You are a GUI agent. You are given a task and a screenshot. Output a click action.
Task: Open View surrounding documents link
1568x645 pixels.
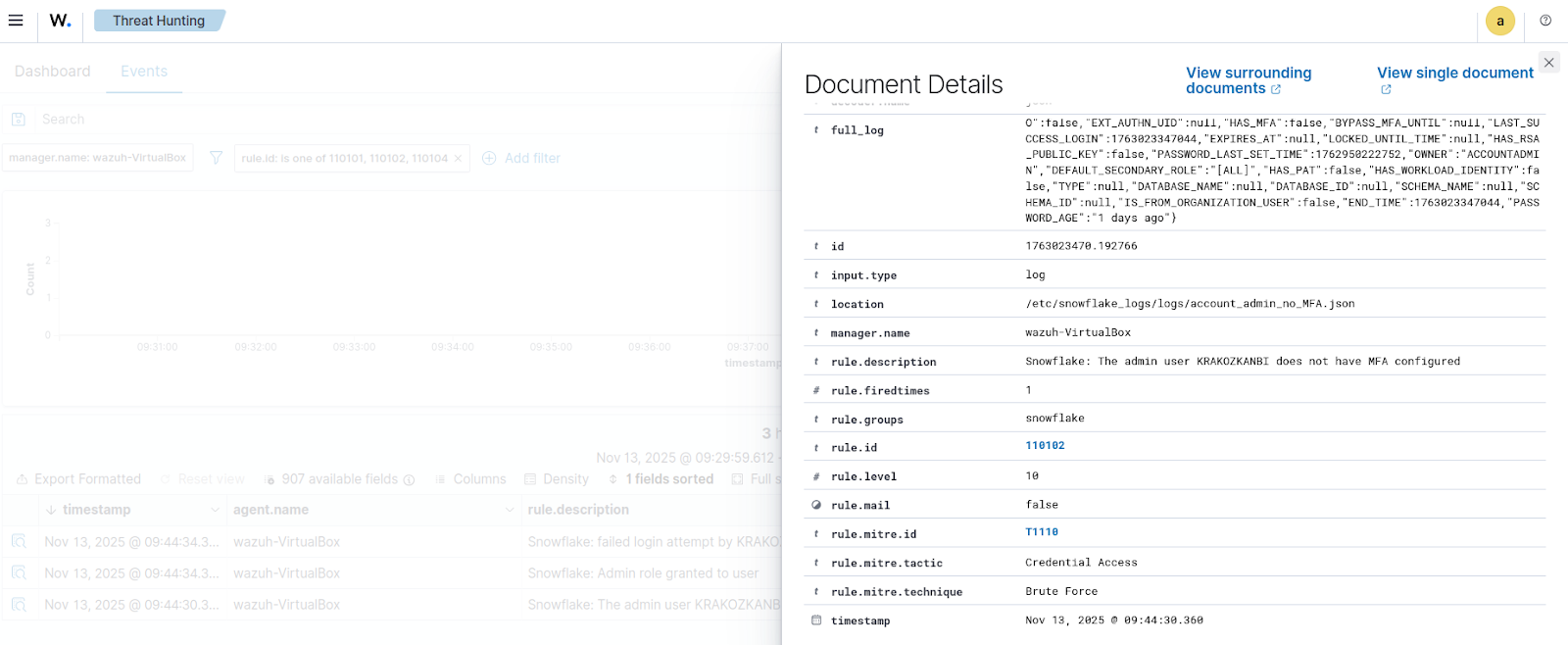[1248, 80]
